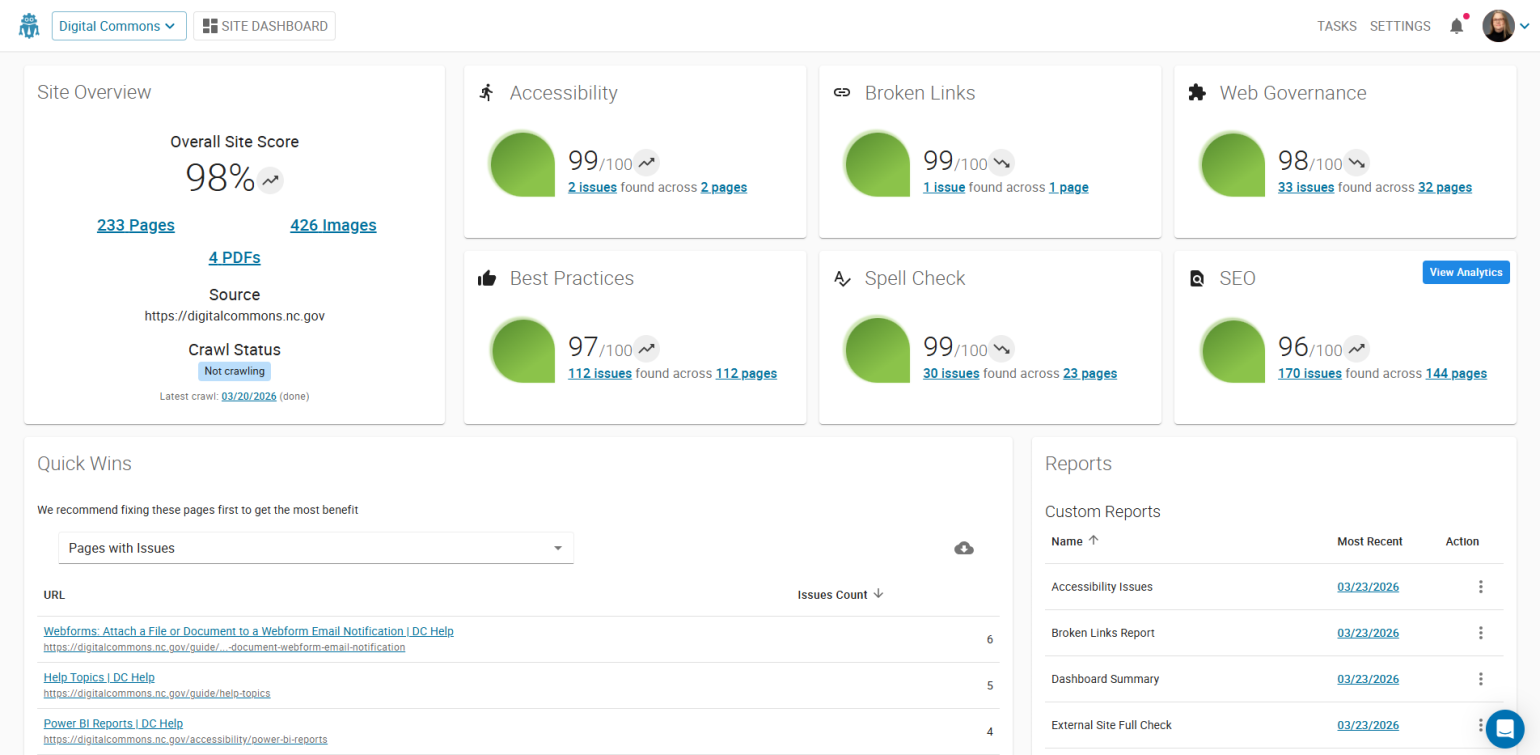This screenshot has width=1540, height=755.
Task: Open the chat support bubble
Action: (1504, 728)
